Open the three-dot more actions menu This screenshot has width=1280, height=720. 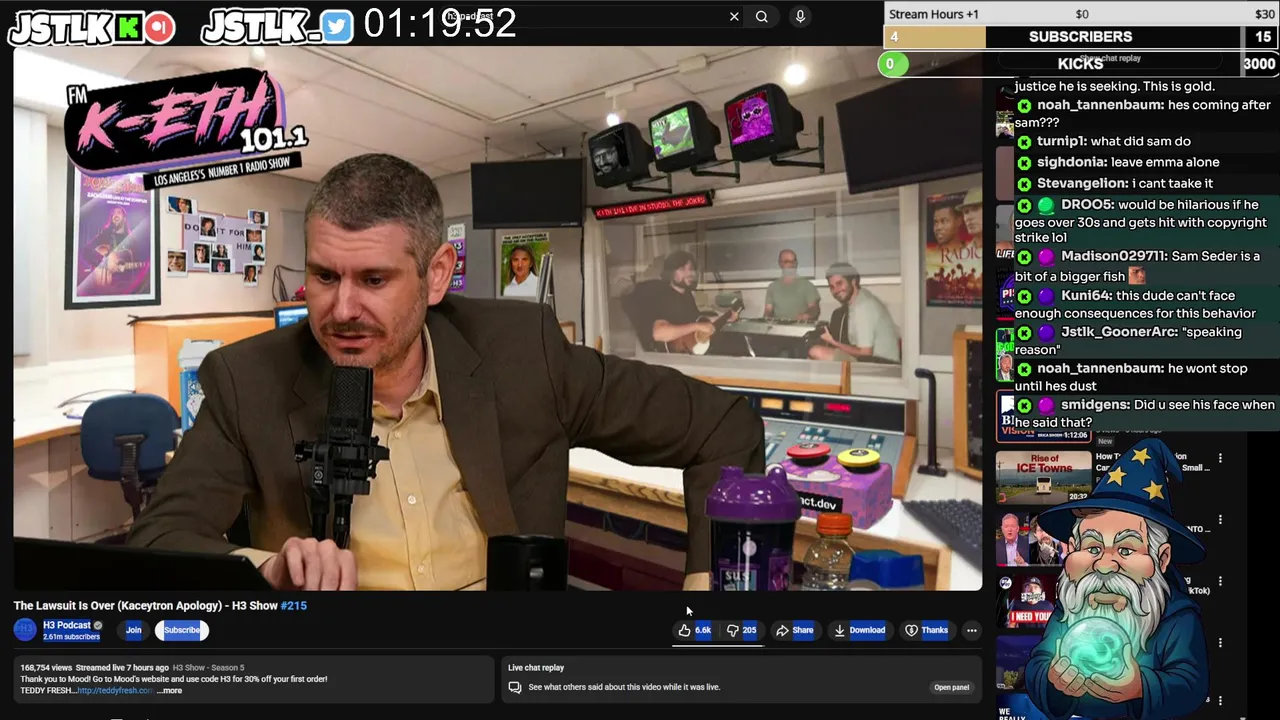click(971, 630)
